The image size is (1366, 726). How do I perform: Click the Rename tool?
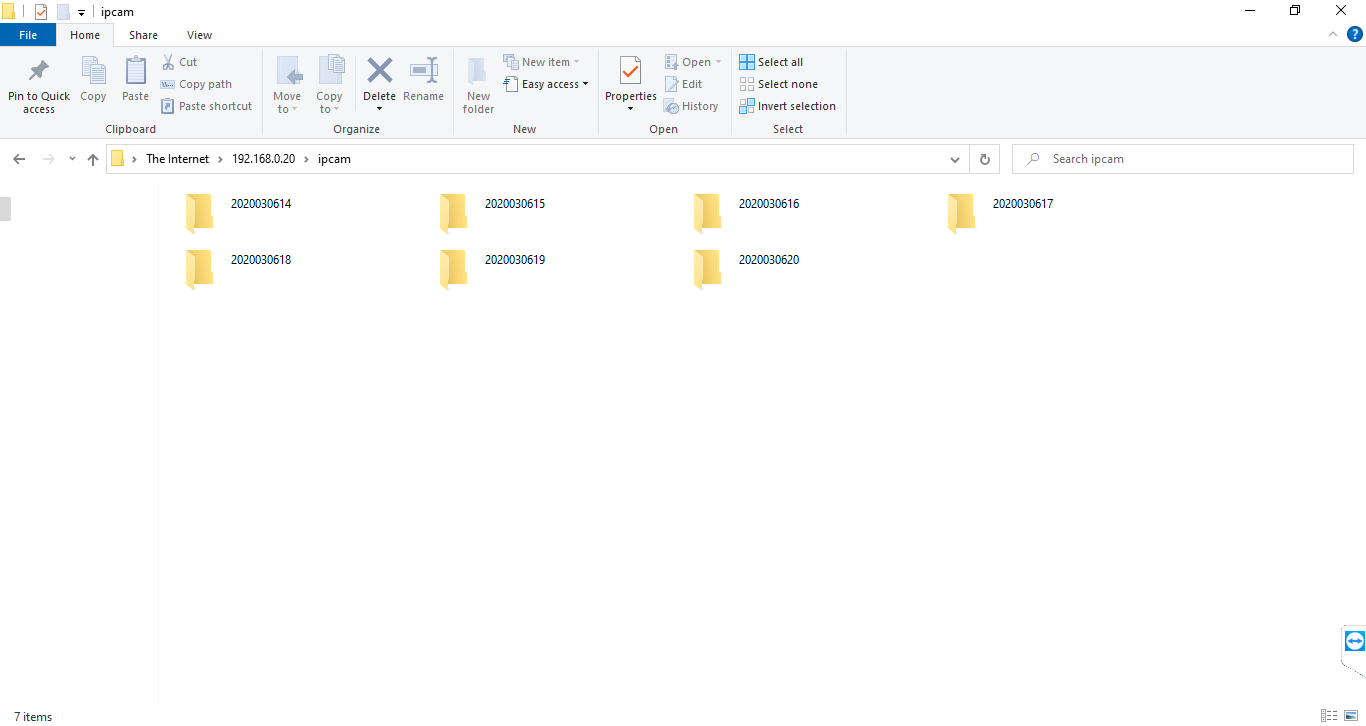click(423, 84)
